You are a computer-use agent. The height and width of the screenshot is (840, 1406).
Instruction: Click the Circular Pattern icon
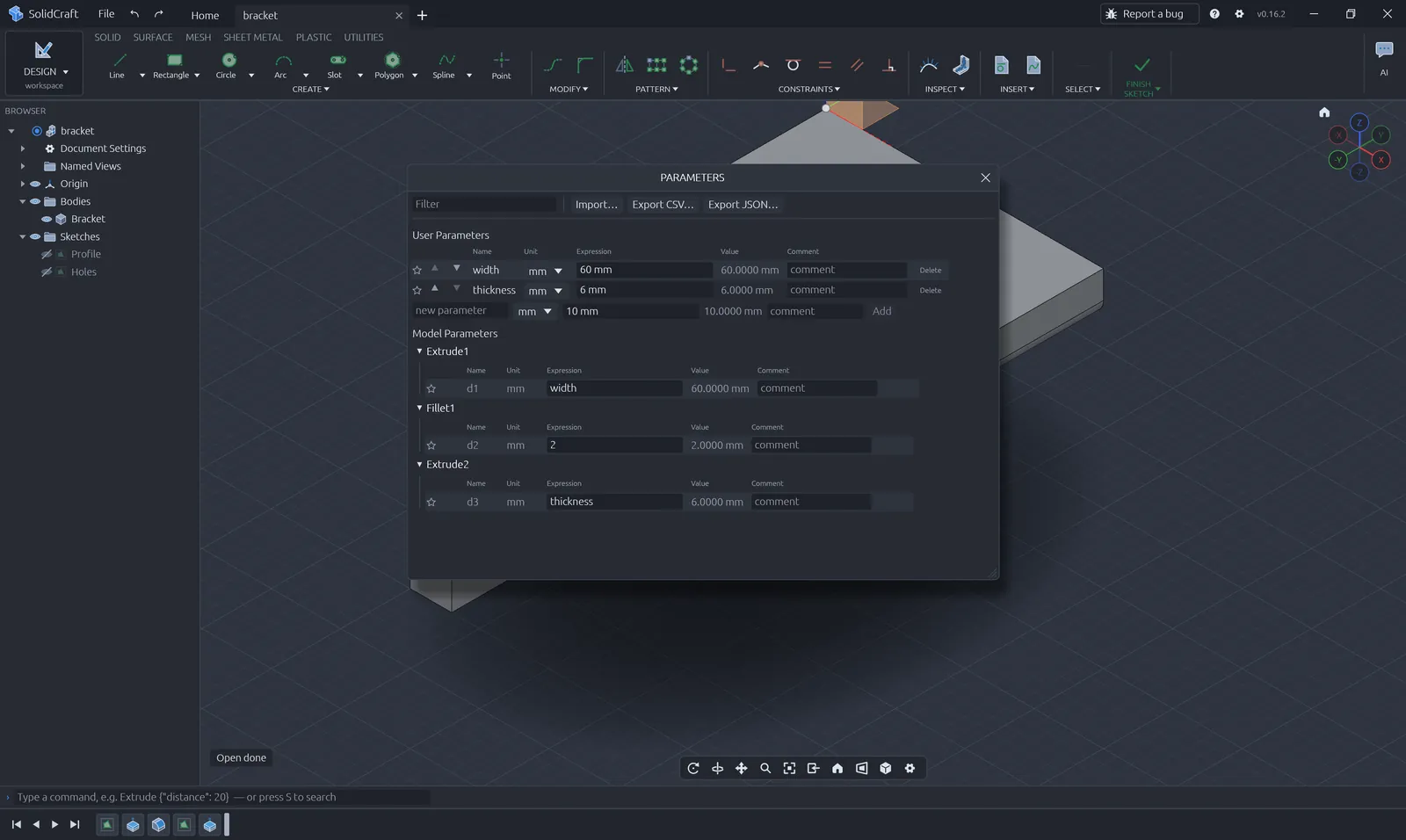point(689,65)
